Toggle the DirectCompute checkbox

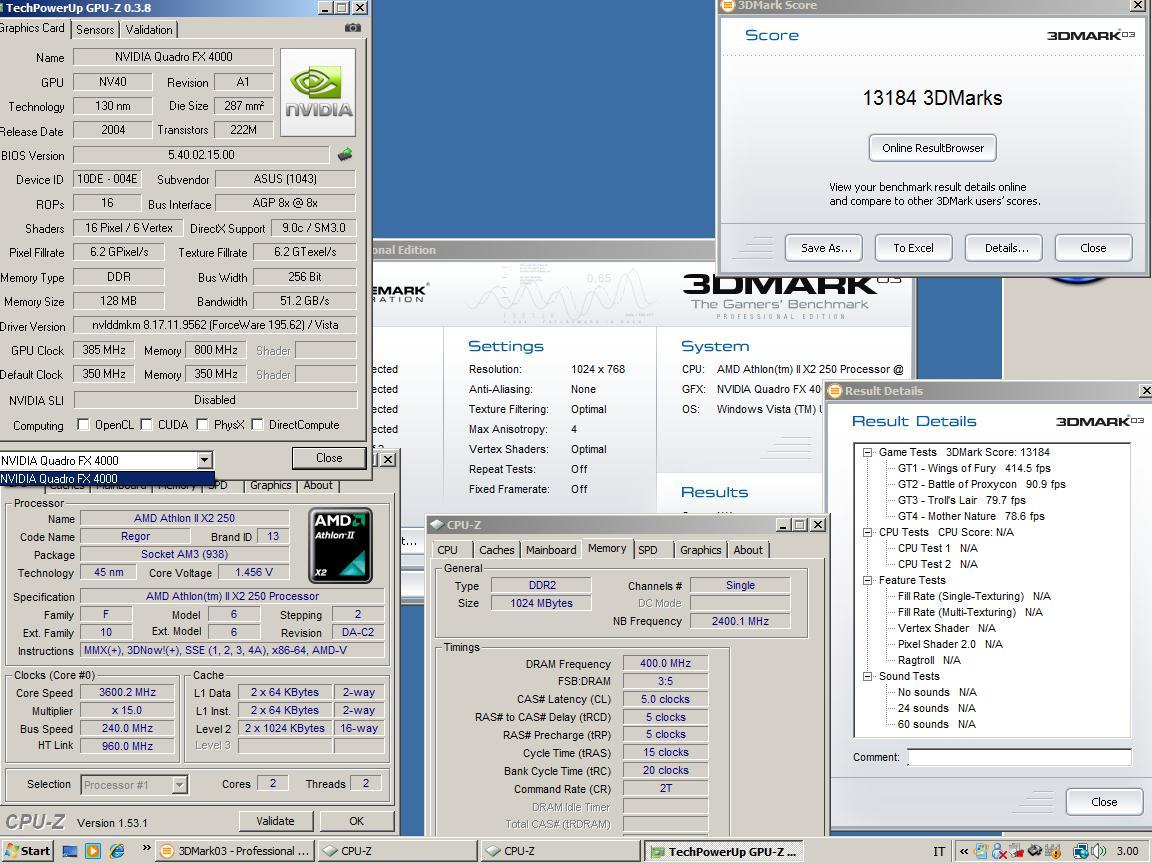(x=257, y=425)
